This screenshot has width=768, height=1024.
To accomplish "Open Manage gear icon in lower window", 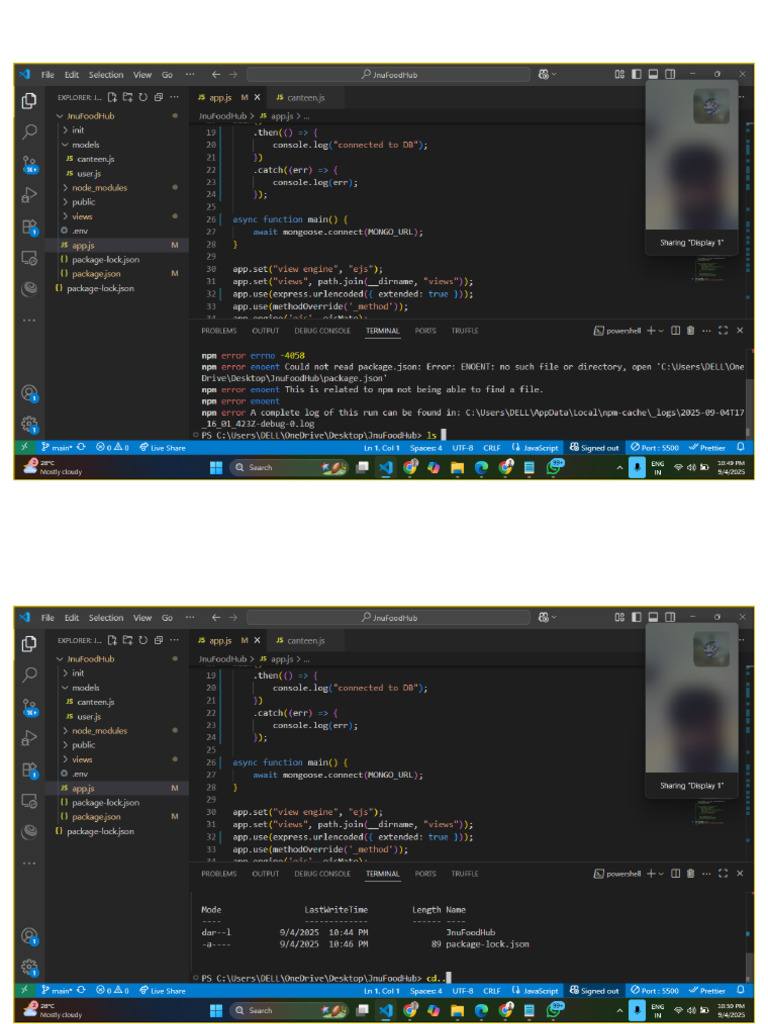I will coord(29,967).
